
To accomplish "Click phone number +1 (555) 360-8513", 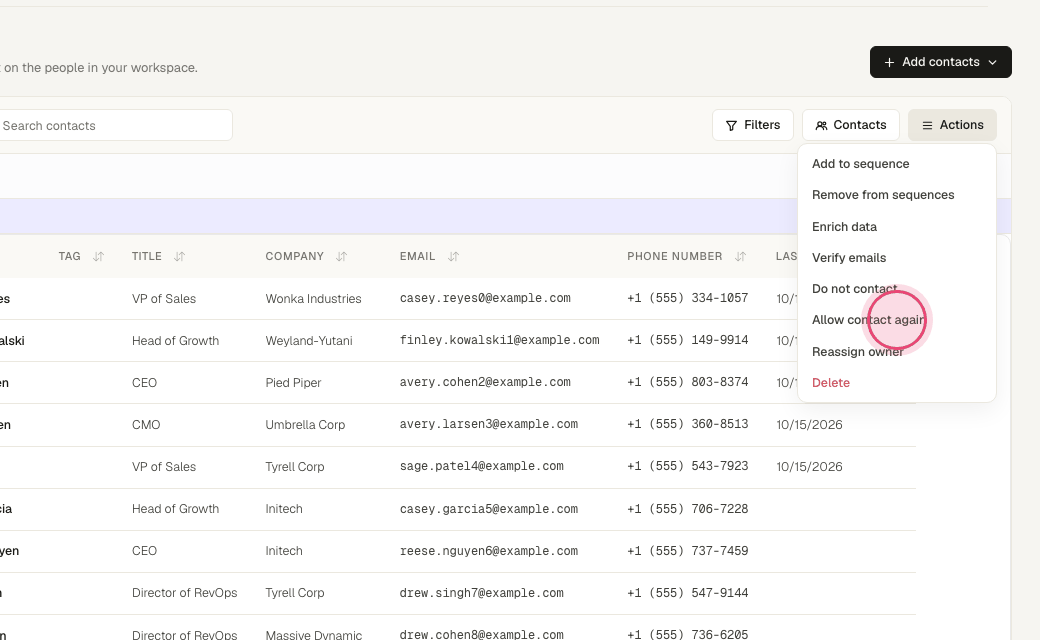I will coord(688,424).
